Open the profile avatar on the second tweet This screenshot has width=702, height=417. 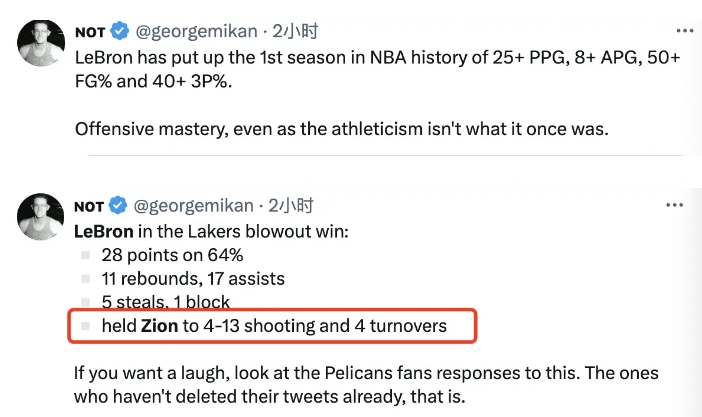pos(41,220)
